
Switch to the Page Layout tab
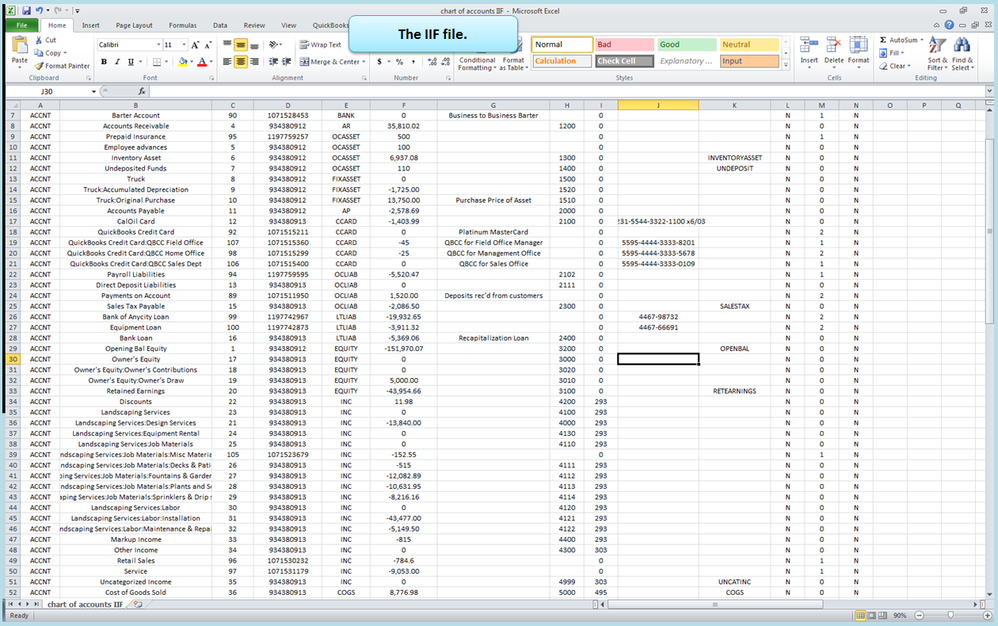click(134, 25)
